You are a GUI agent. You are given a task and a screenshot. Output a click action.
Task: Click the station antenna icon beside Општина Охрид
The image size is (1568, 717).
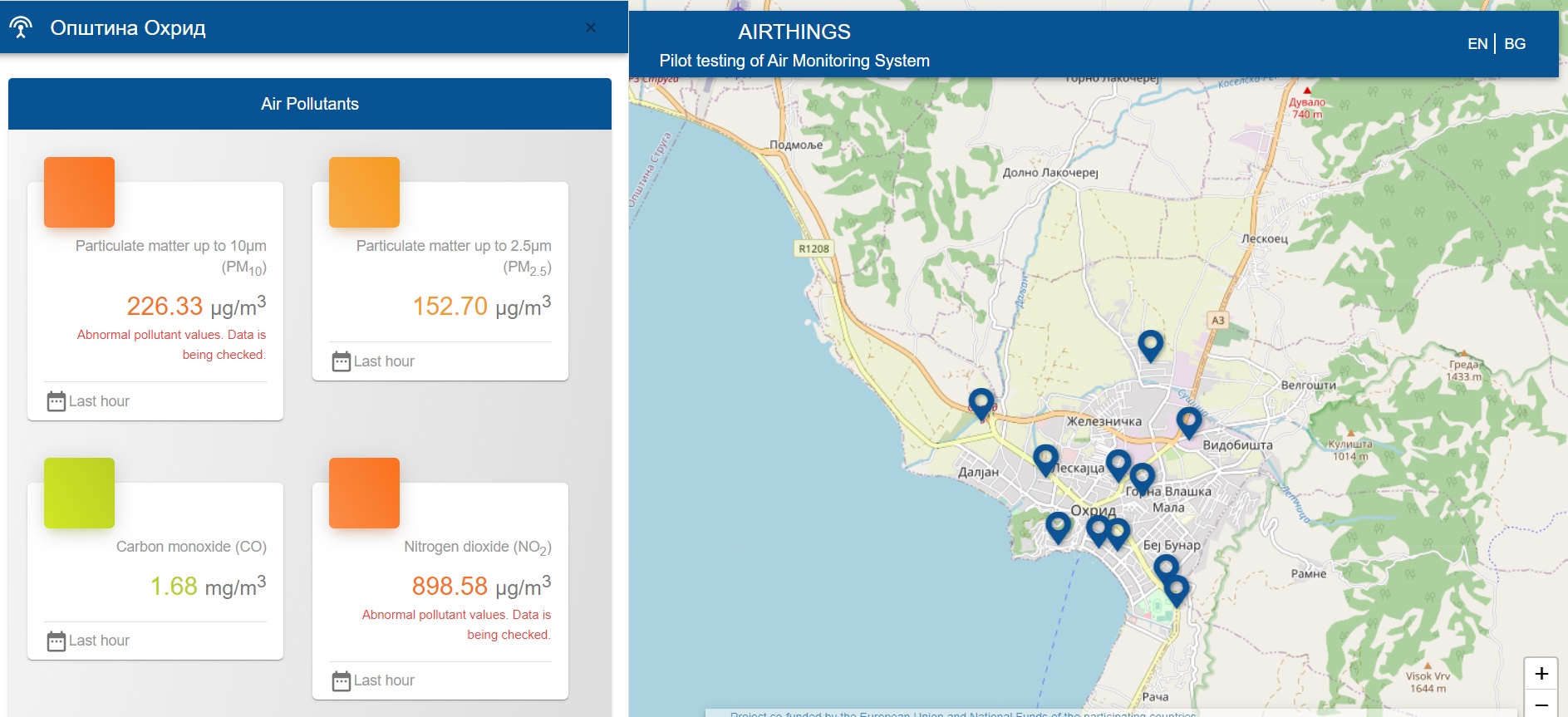click(21, 27)
